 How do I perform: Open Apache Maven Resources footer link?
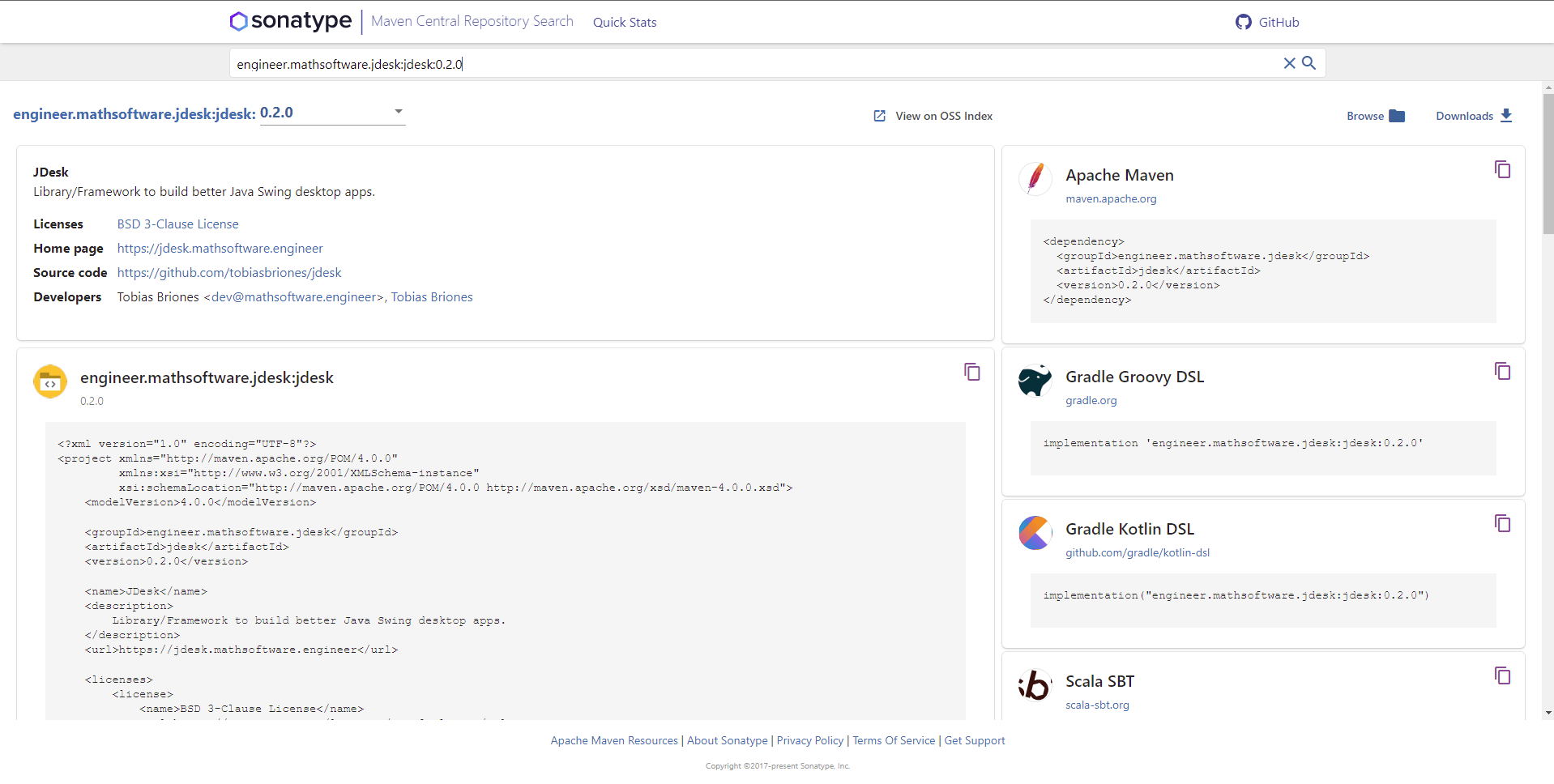click(614, 740)
